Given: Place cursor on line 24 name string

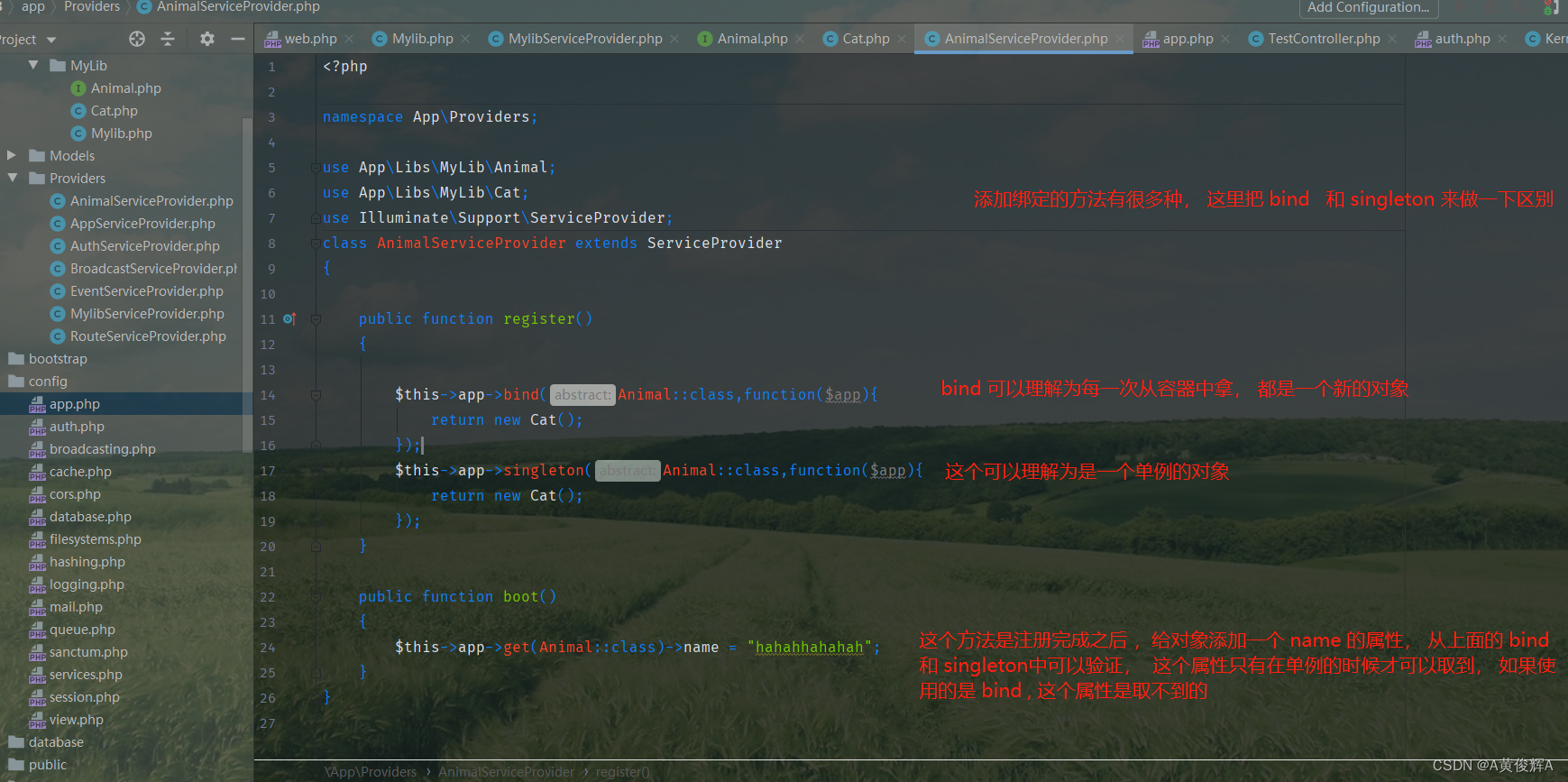Looking at the screenshot, I should point(809,647).
